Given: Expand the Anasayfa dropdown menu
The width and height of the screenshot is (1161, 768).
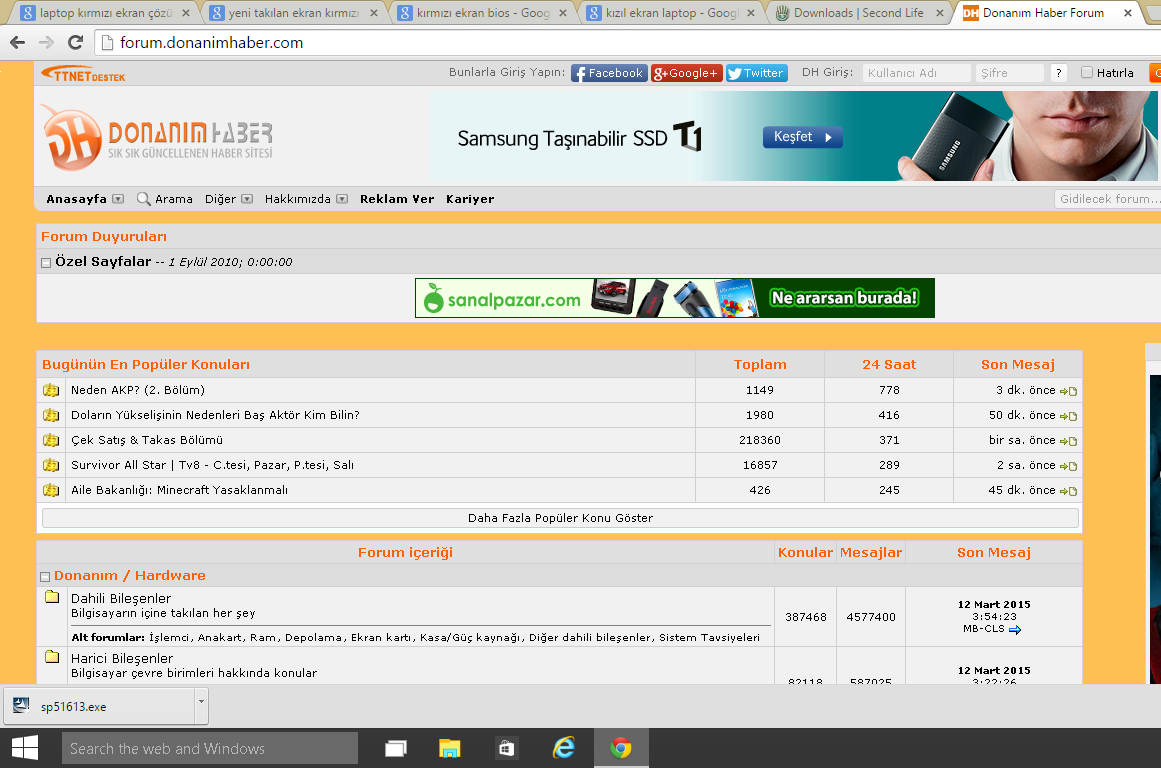Looking at the screenshot, I should [118, 199].
